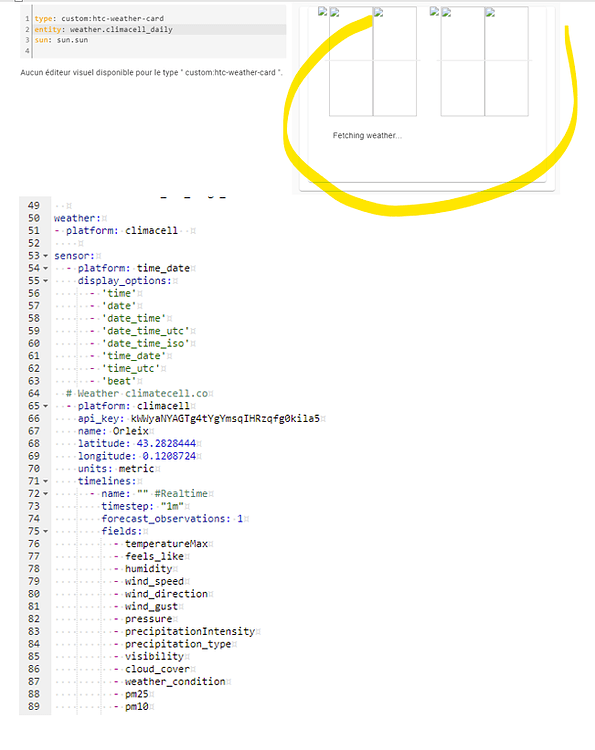Image resolution: width=595 pixels, height=750 pixels.
Task: Click the 'sun: sun.sun' line
Action: (x=61, y=40)
